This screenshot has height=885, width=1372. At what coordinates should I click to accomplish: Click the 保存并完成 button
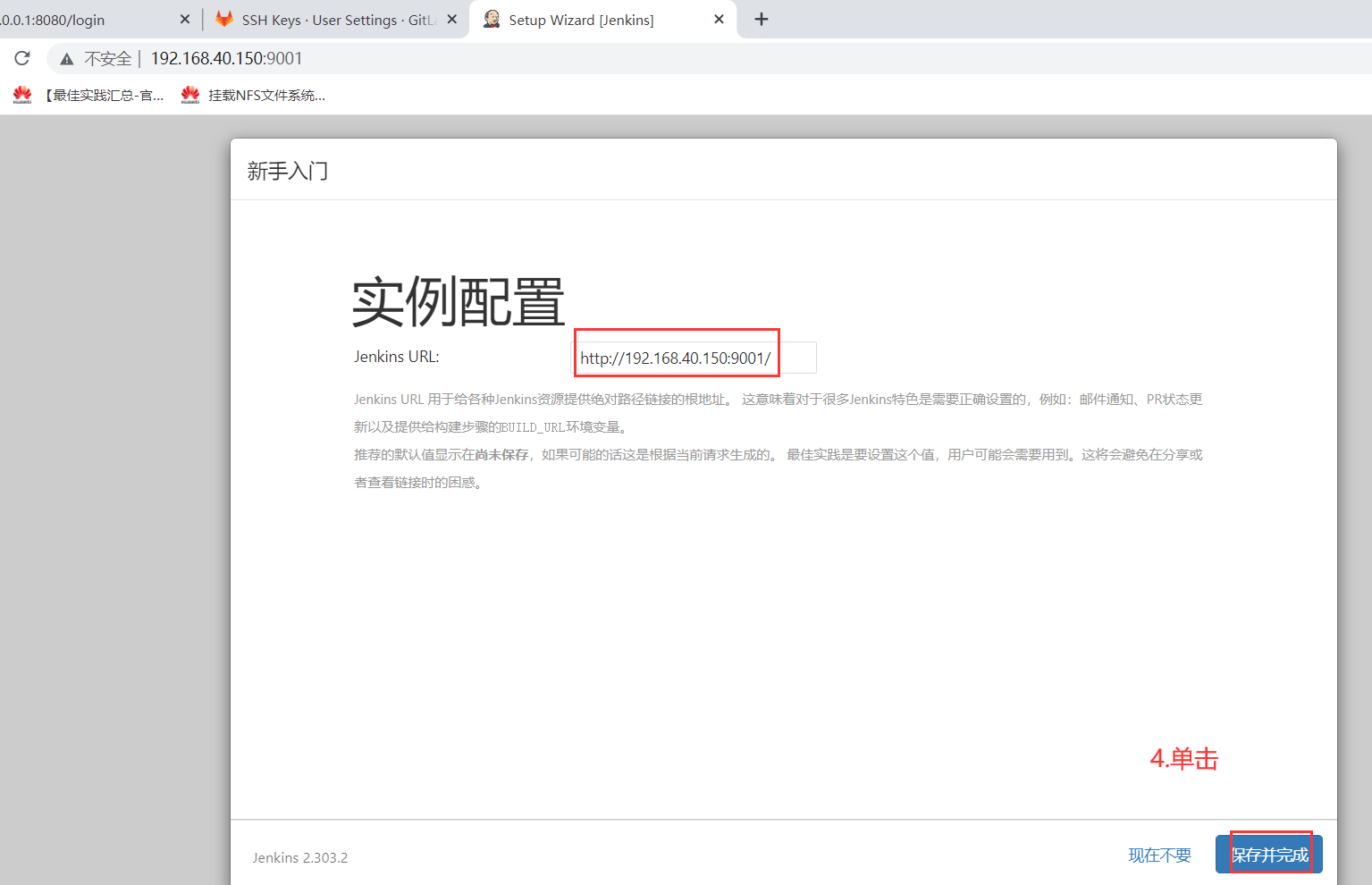coord(1269,855)
